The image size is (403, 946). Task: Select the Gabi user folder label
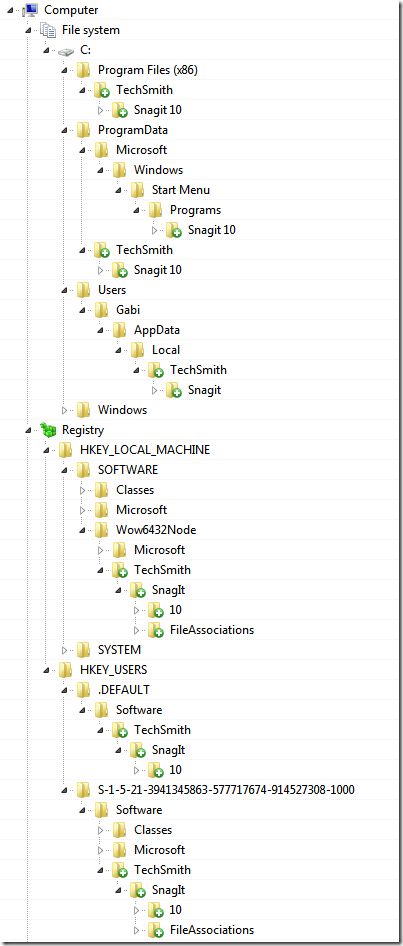127,310
